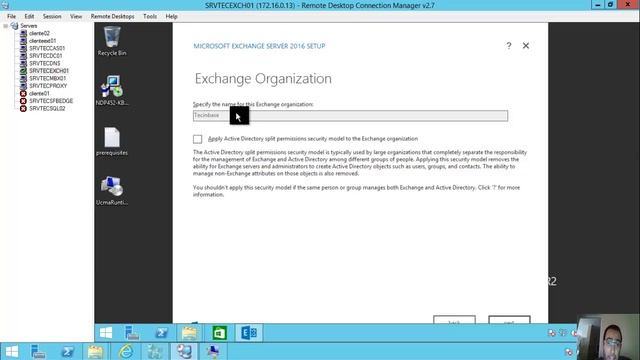Click the green connected icon beside SRVTECEXCH01

click(23, 71)
